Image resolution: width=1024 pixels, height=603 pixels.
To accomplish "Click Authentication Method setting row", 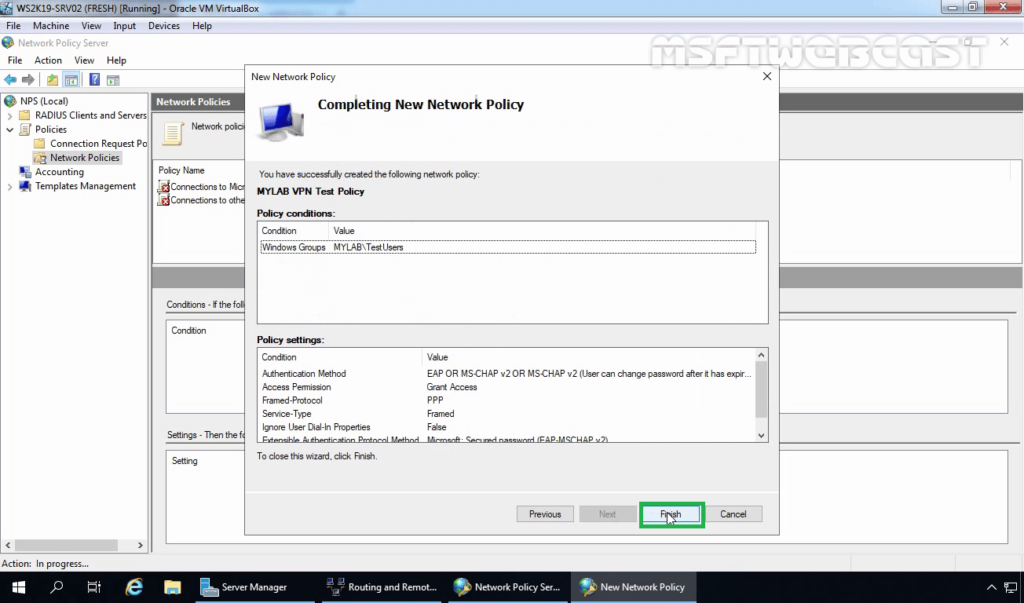I will tap(507, 374).
